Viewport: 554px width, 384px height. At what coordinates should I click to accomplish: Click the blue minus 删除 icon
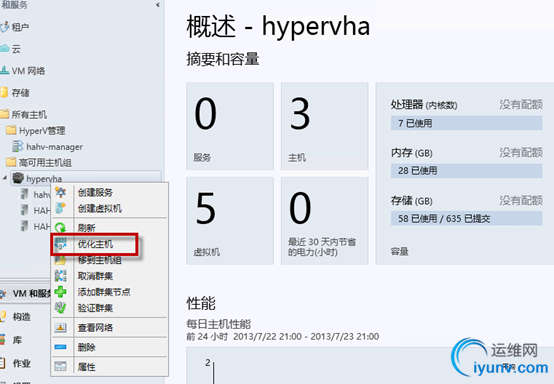click(60, 347)
